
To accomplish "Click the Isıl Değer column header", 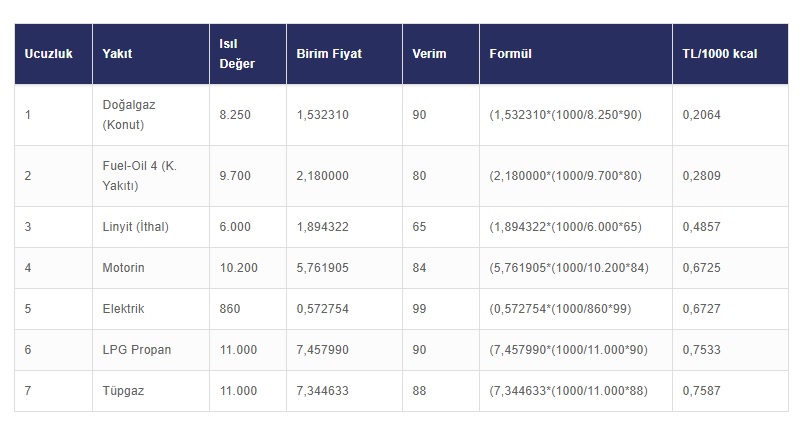I will 237,53.
